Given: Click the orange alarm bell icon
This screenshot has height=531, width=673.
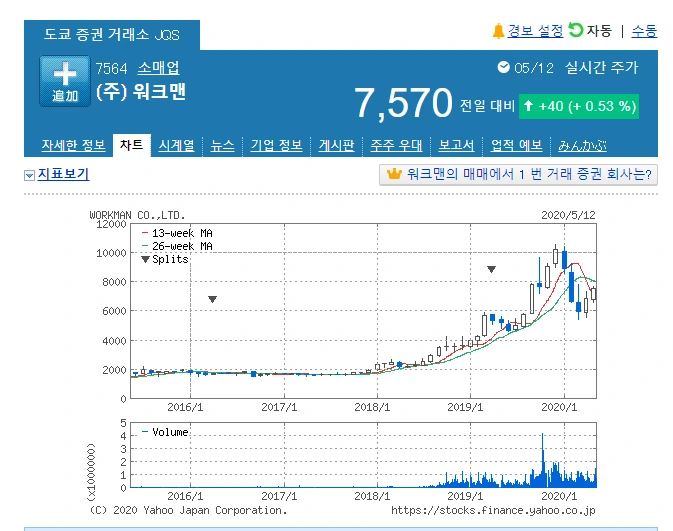Looking at the screenshot, I should [x=498, y=31].
